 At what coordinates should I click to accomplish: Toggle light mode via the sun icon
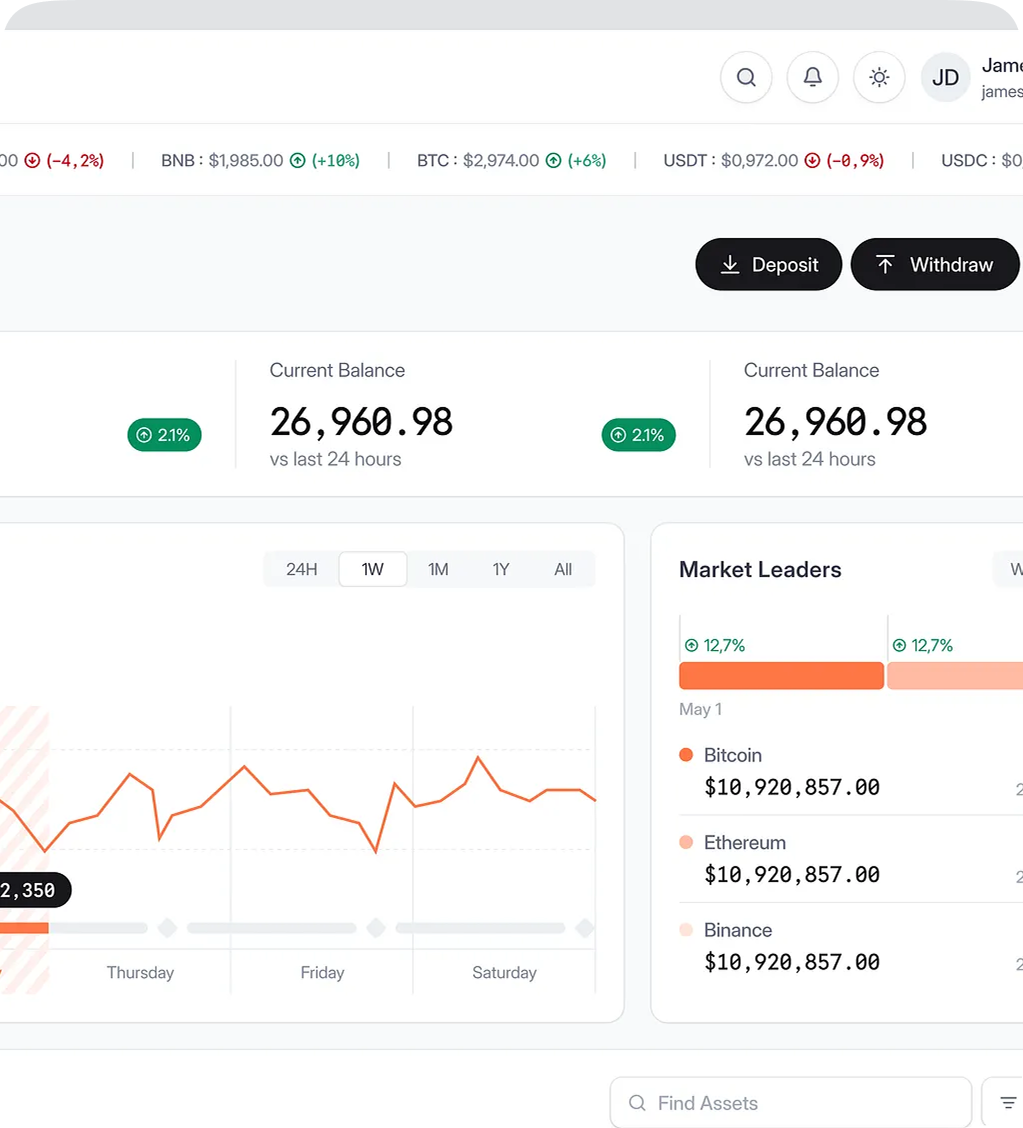point(879,77)
